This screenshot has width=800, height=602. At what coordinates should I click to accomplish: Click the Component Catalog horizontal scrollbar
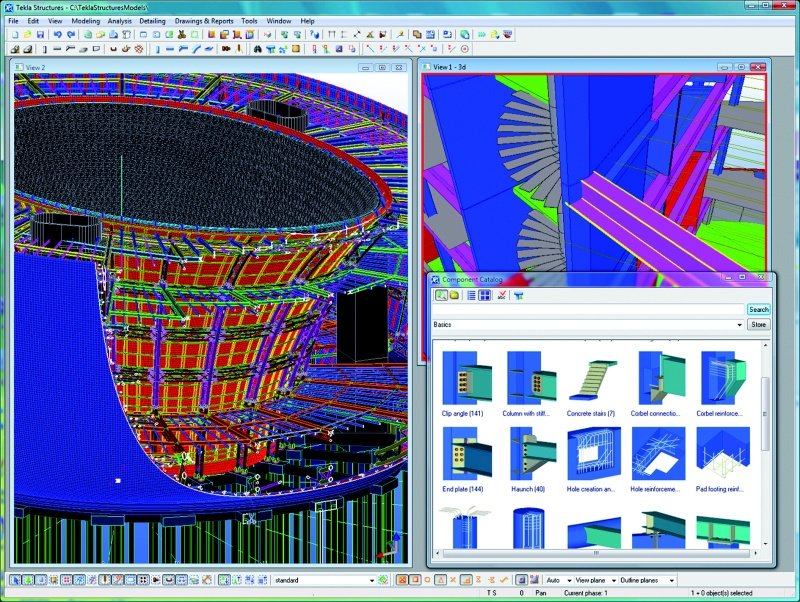(x=596, y=553)
